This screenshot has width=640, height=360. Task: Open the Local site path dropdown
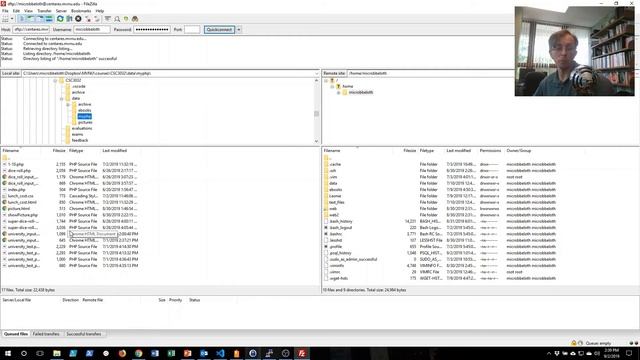tap(317, 73)
